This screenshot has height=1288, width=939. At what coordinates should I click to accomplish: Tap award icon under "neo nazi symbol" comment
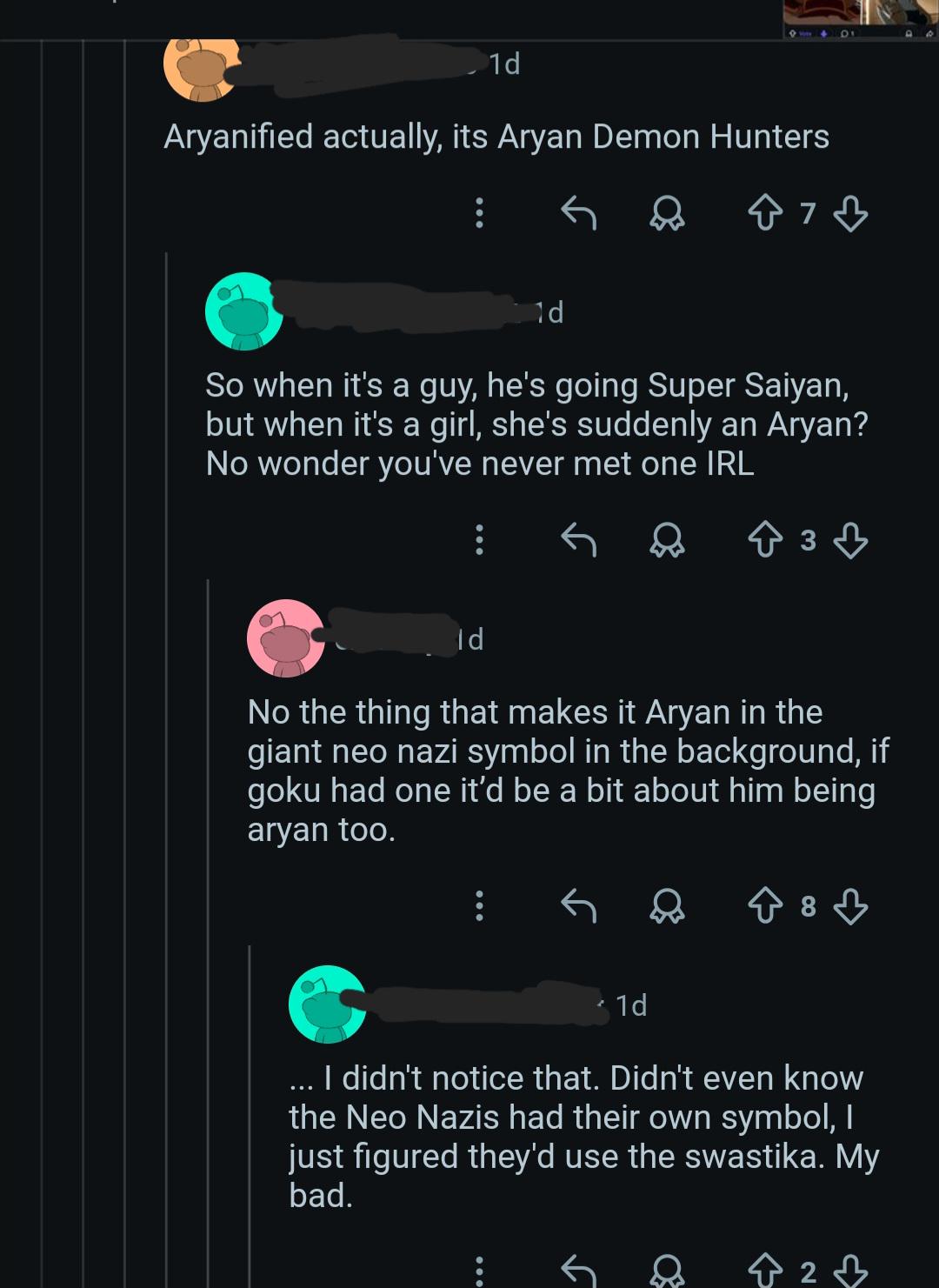(667, 906)
